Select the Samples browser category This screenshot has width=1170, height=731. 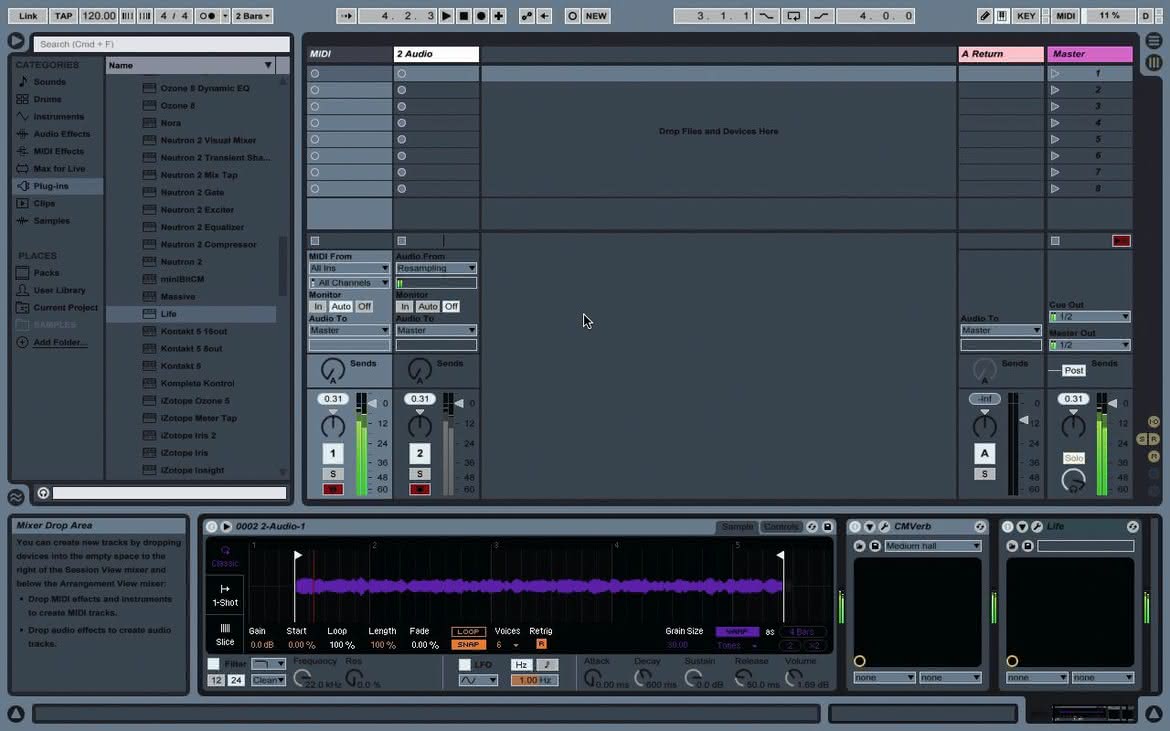pyautogui.click(x=51, y=221)
